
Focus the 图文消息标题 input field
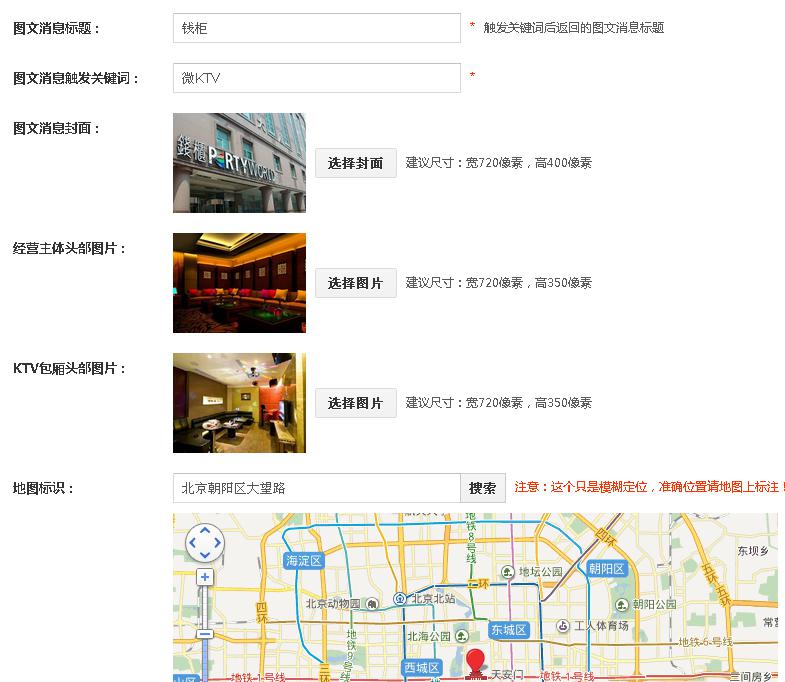click(x=316, y=28)
